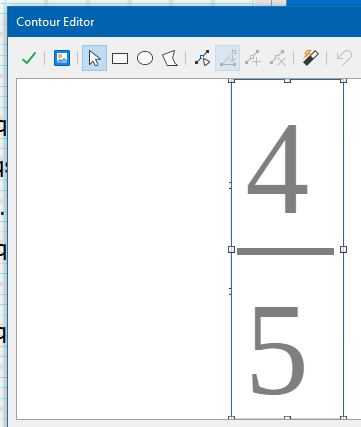This screenshot has height=427, width=361.
Task: Click the left-middle contour handle
Action: 231,249
